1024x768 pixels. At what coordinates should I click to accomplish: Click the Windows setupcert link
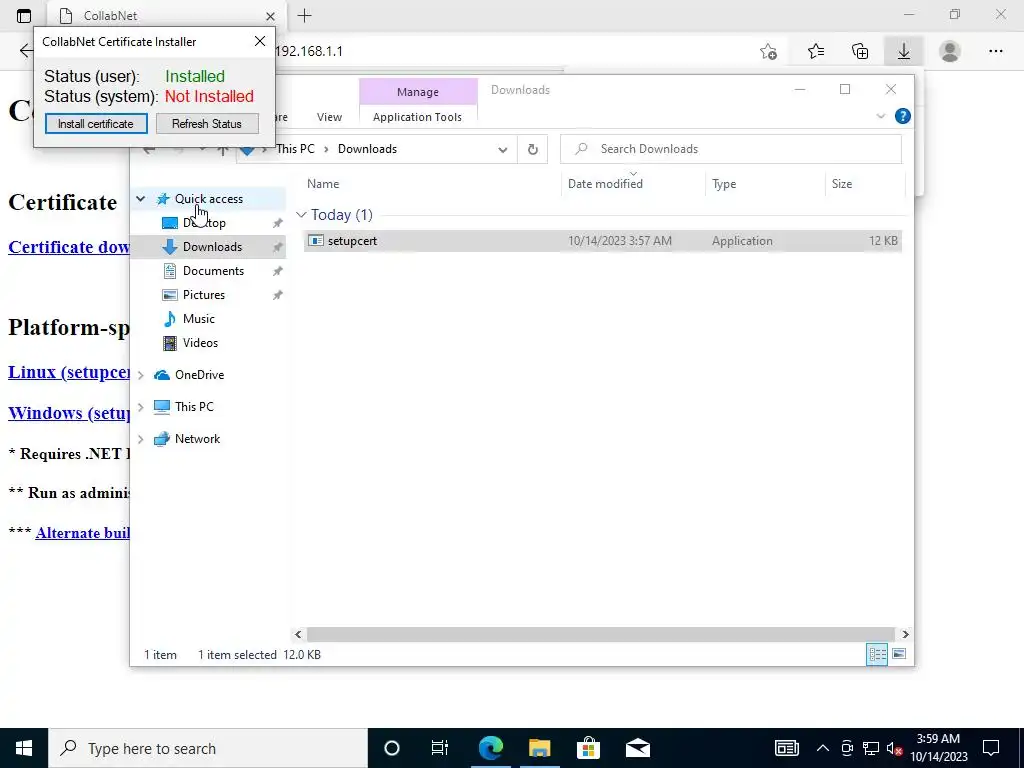click(69, 413)
